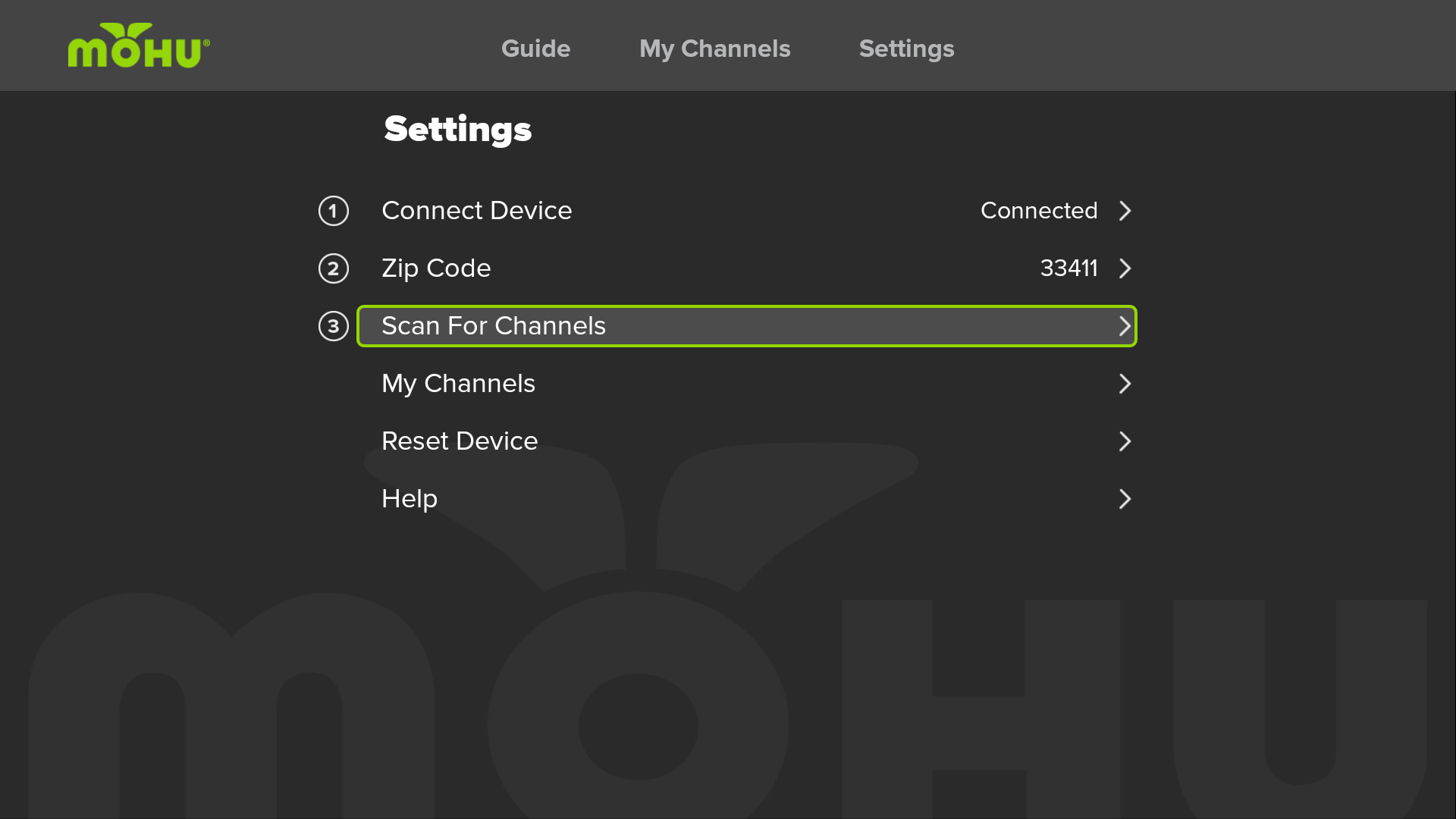
Task: Select the step 1 circle icon
Action: pos(334,211)
